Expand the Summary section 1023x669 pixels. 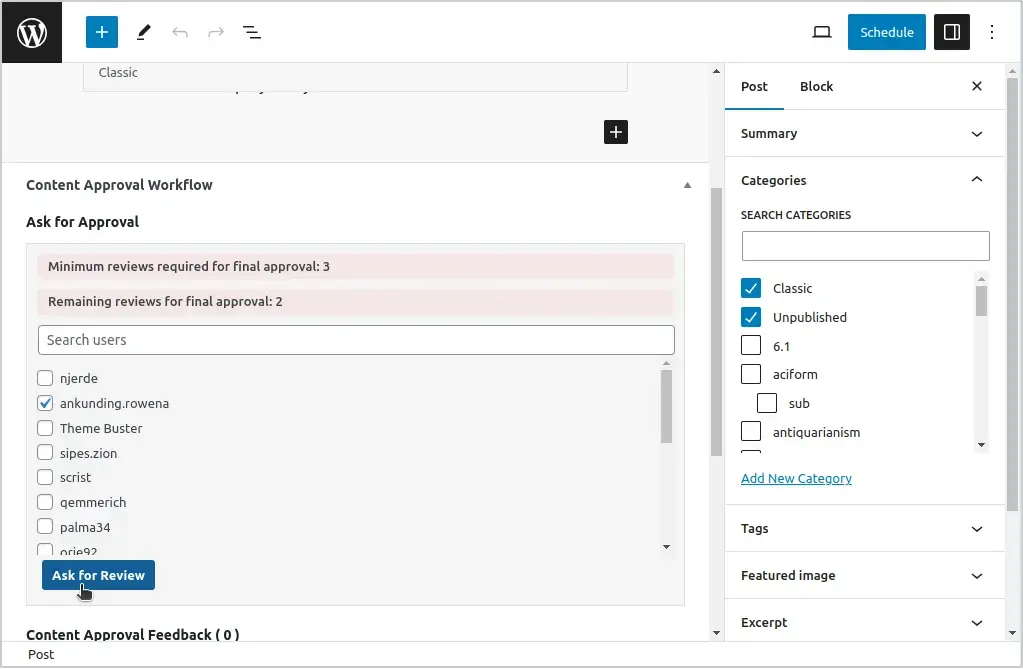[864, 133]
